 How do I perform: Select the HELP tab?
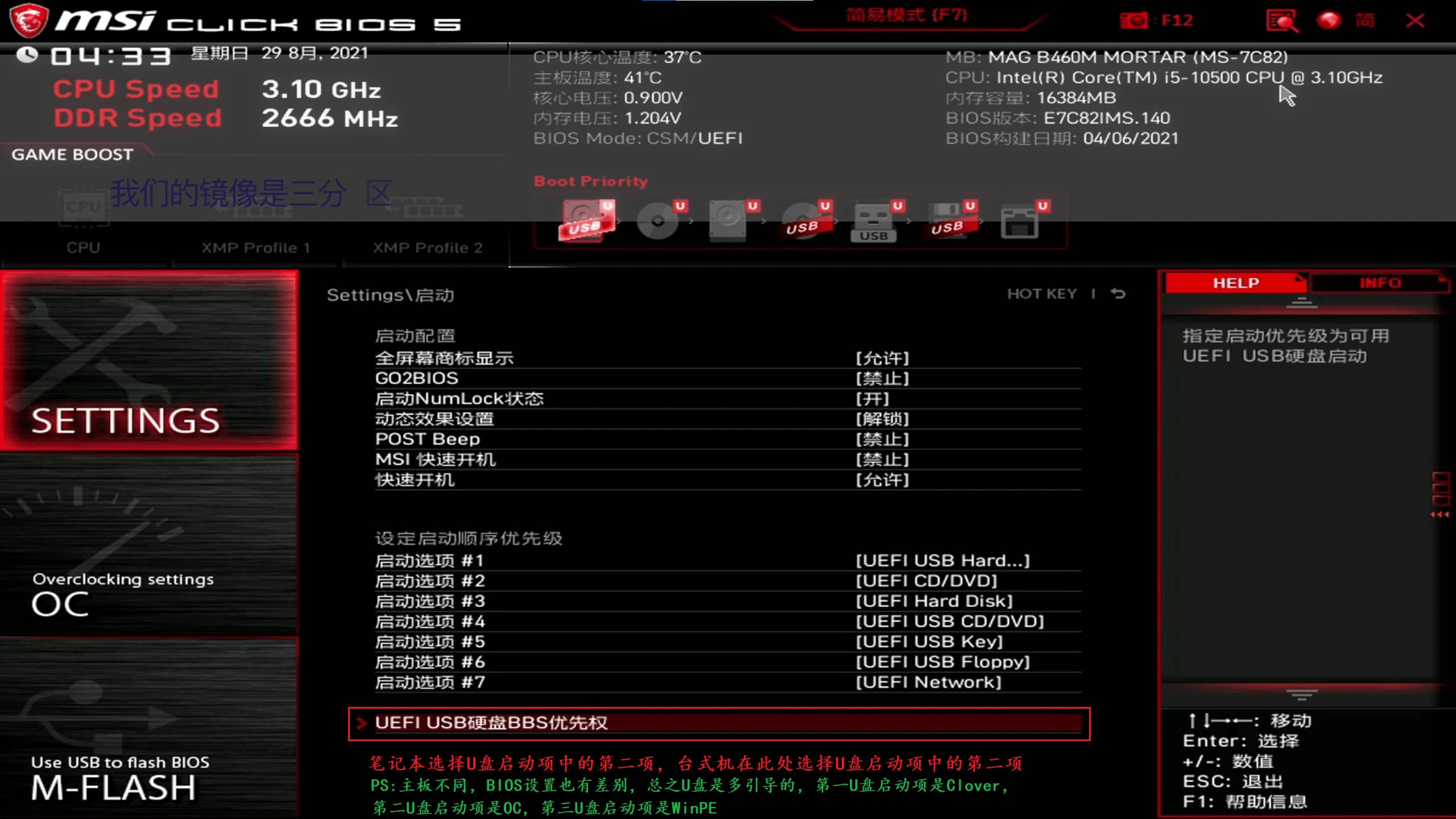[x=1235, y=283]
